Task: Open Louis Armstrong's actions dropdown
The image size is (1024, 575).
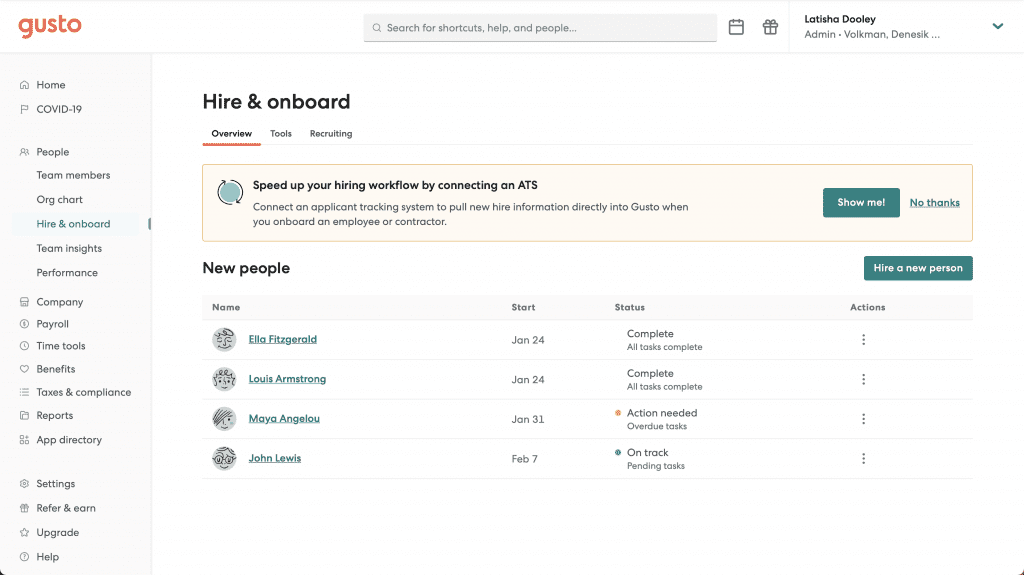Action: (x=863, y=380)
